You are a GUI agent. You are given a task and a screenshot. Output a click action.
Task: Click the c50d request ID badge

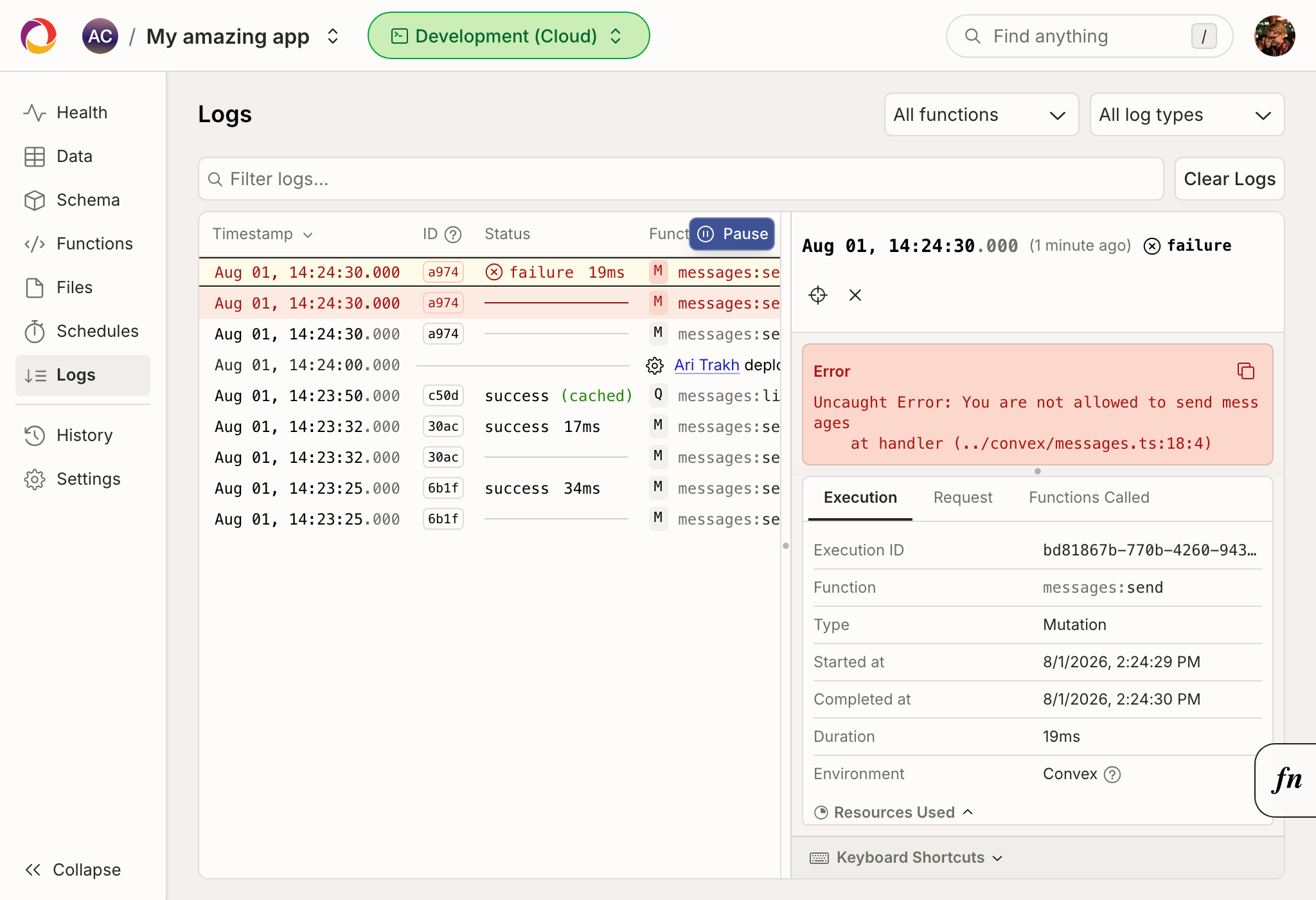pyautogui.click(x=443, y=395)
